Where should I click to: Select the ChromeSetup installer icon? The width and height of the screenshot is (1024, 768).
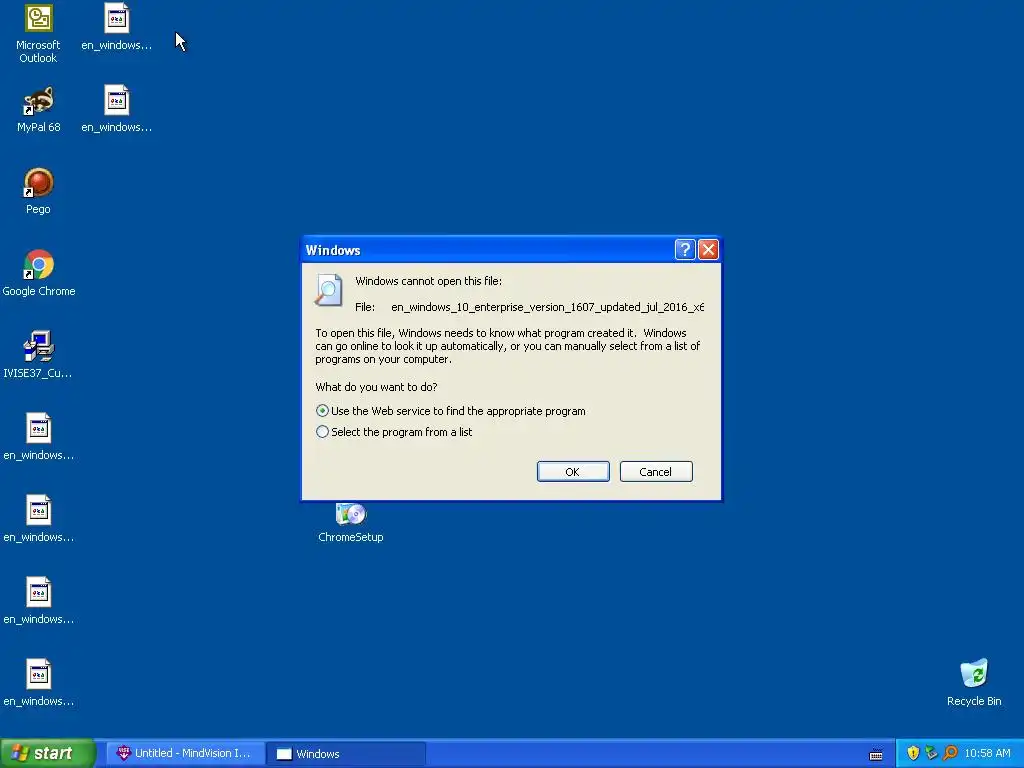pyautogui.click(x=351, y=522)
